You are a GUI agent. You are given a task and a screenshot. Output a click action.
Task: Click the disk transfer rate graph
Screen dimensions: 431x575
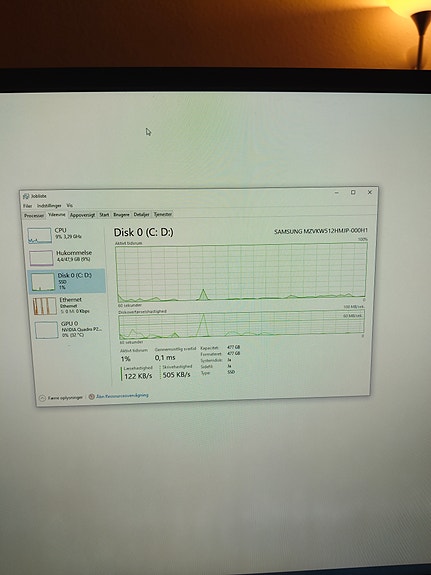click(241, 325)
